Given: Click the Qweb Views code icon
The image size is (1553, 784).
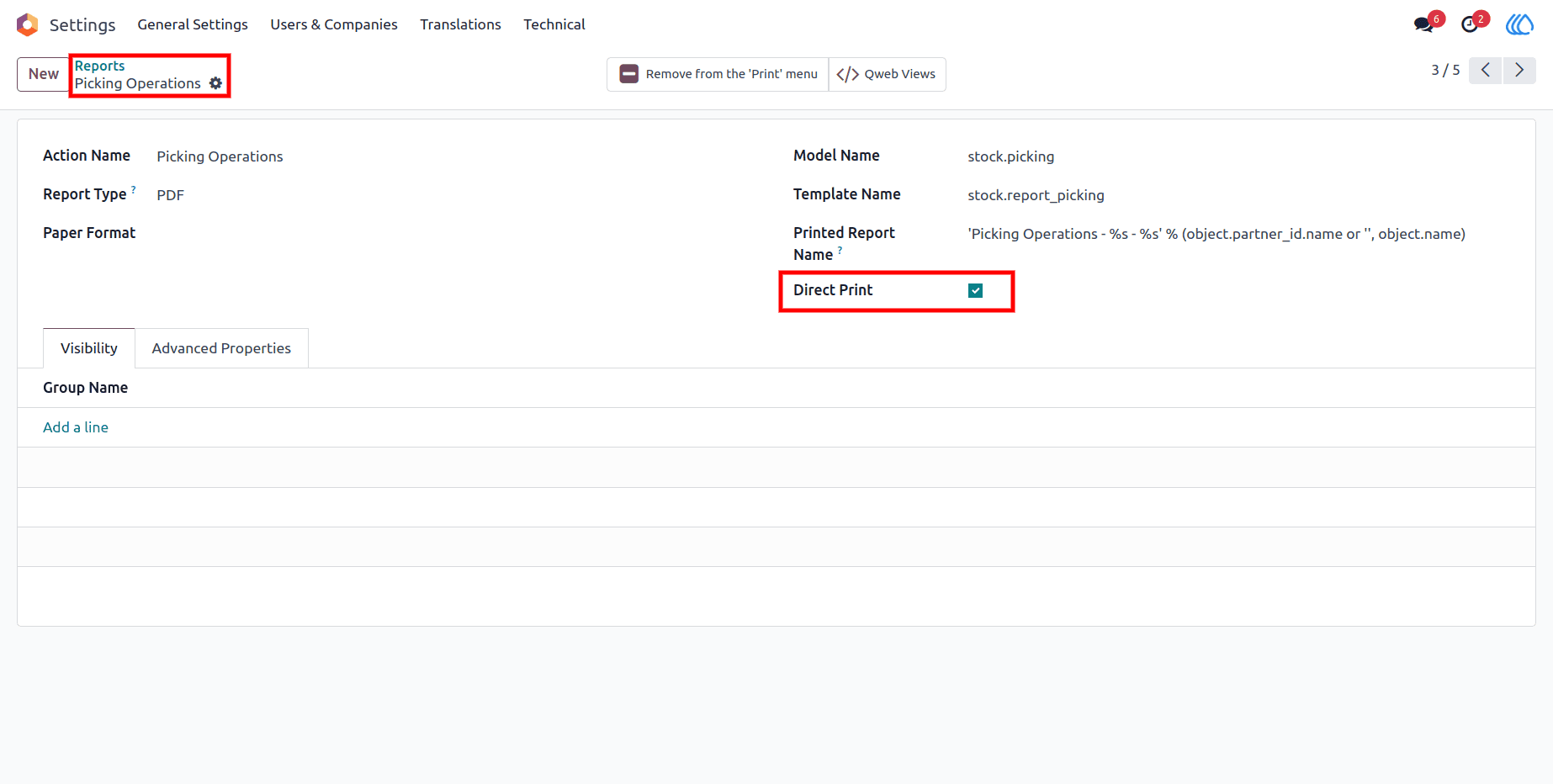Looking at the screenshot, I should (x=848, y=74).
